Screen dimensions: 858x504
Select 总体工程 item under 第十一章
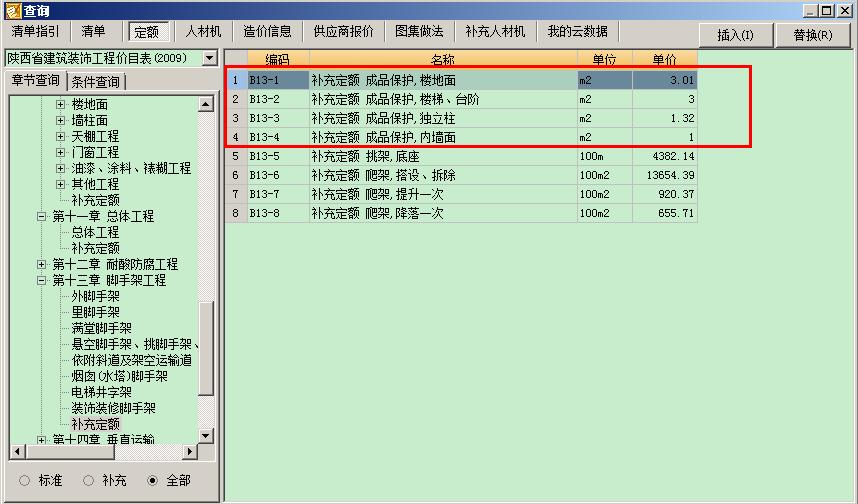pyautogui.click(x=96, y=232)
